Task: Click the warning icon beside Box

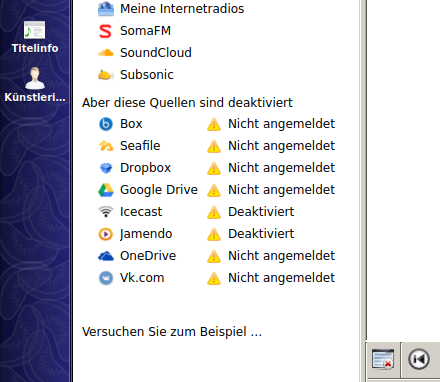Action: tap(214, 124)
